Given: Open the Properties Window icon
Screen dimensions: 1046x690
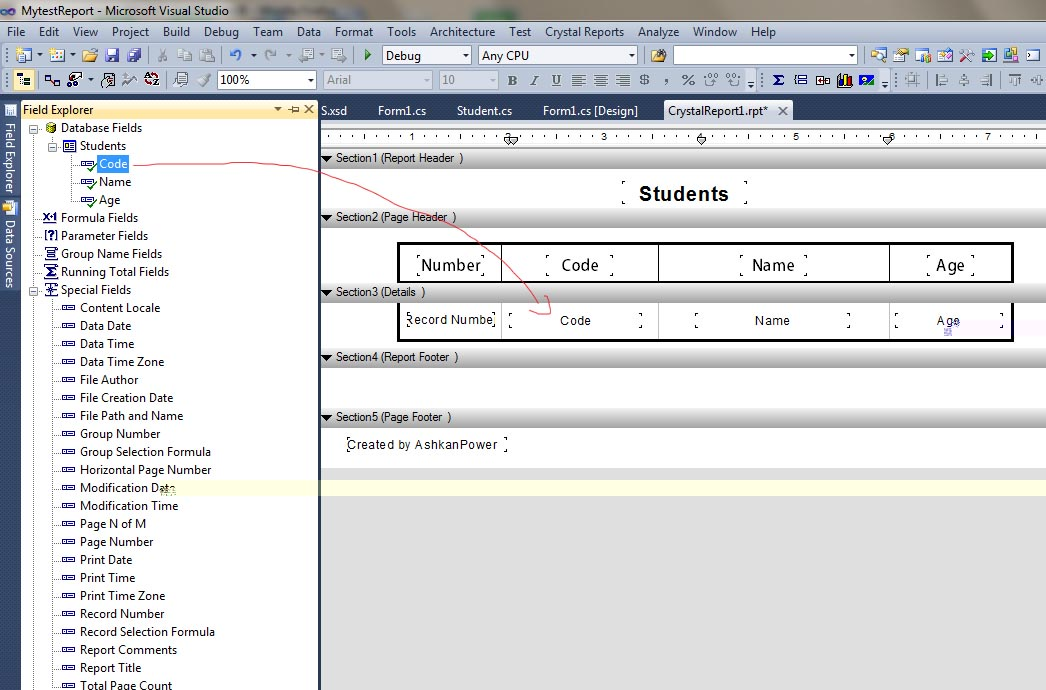Looking at the screenshot, I should 901,55.
